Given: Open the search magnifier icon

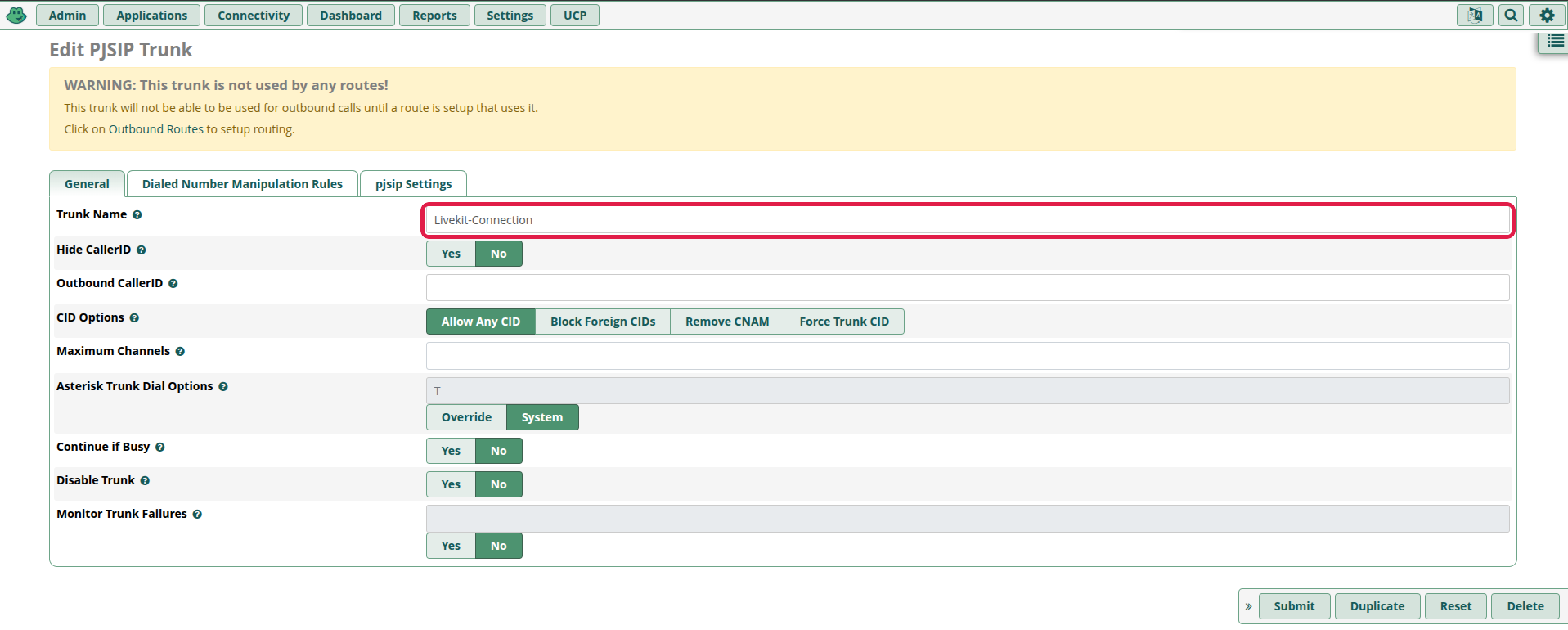Looking at the screenshot, I should coord(1511,15).
